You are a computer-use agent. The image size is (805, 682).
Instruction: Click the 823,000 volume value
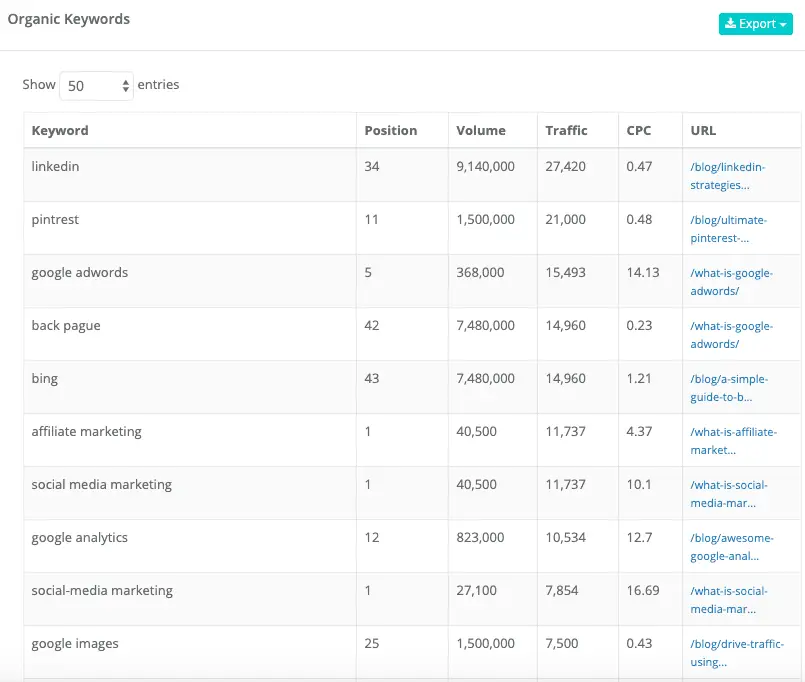[x=480, y=537]
